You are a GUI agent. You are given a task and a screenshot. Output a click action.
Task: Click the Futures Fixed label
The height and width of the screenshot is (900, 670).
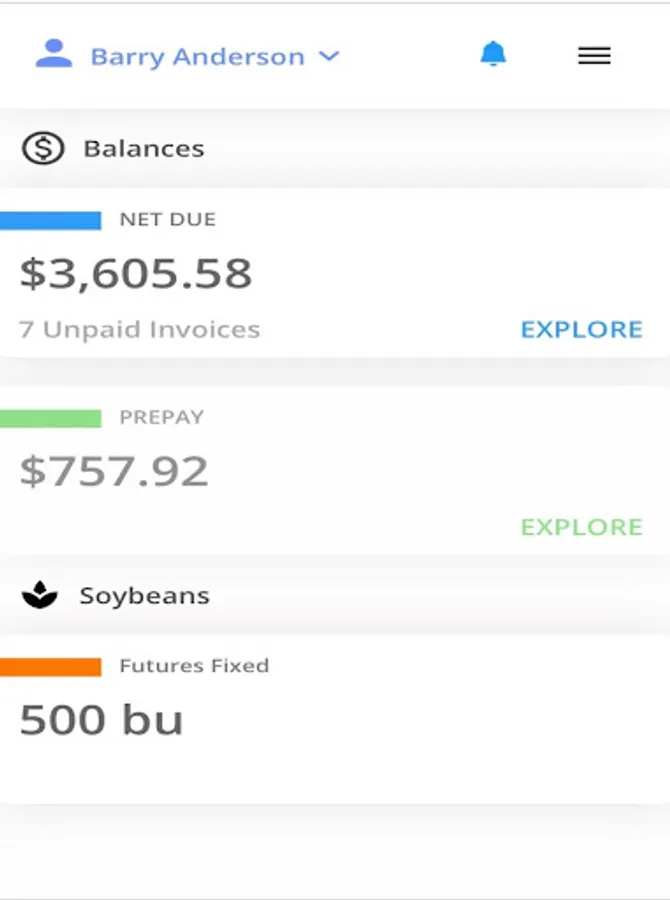point(194,666)
